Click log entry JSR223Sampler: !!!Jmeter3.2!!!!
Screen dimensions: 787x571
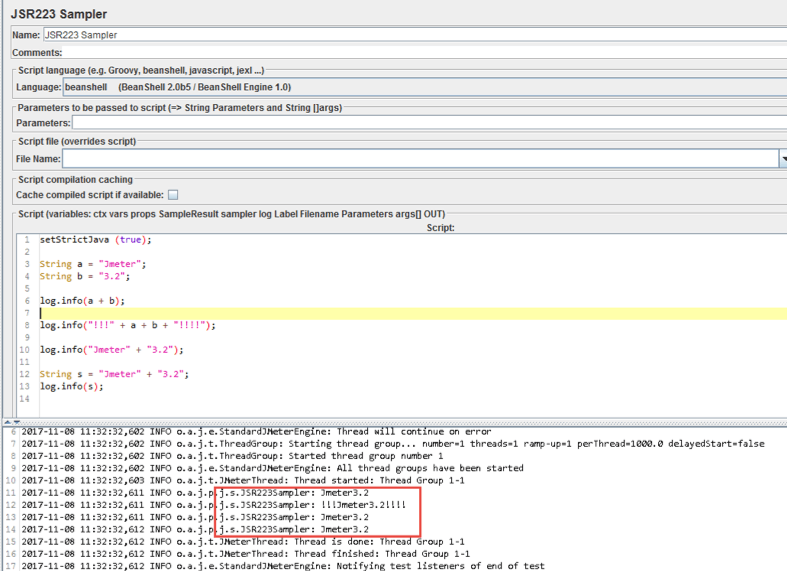coord(214,505)
